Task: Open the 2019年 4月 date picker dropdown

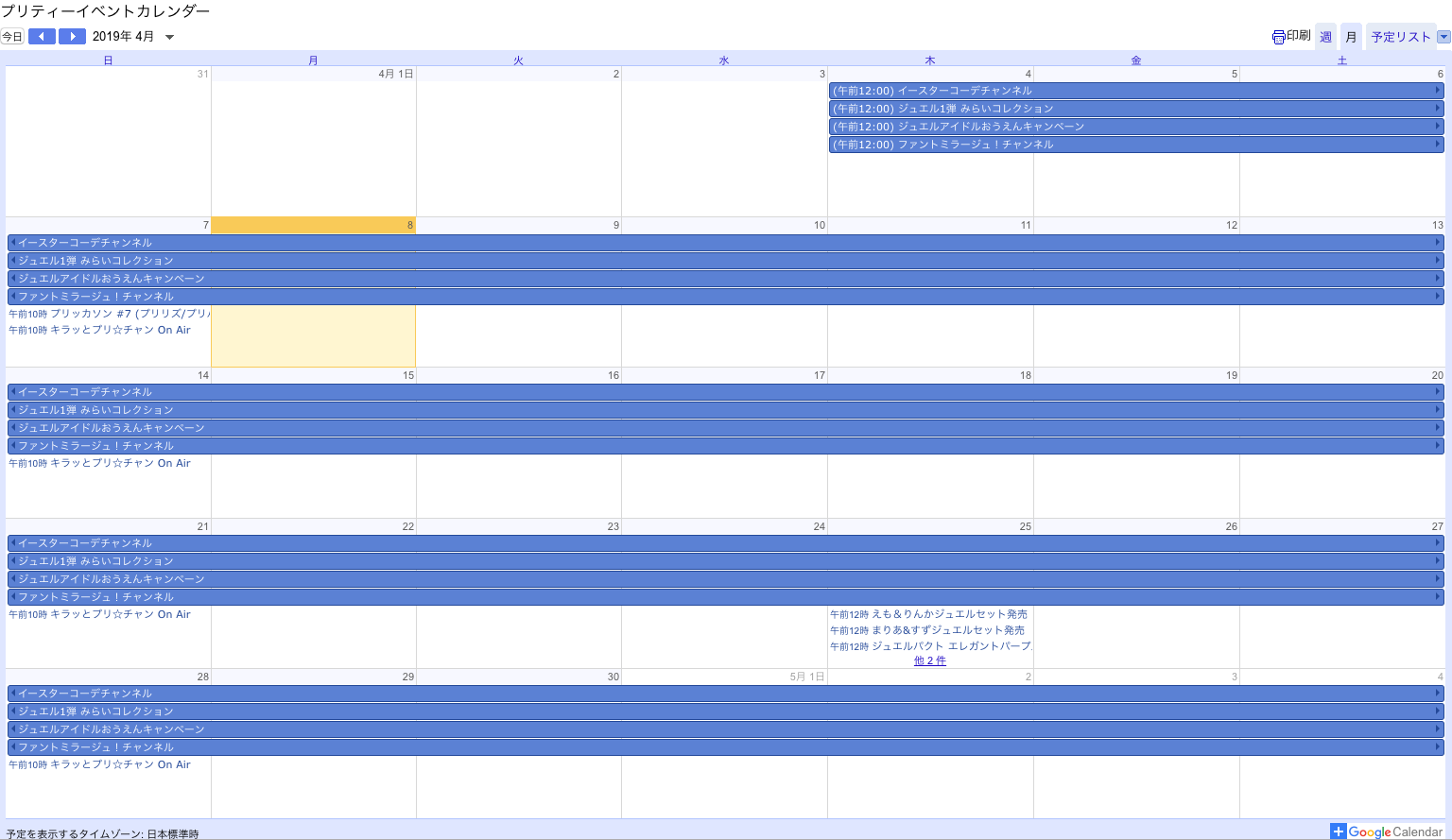Action: click(170, 37)
